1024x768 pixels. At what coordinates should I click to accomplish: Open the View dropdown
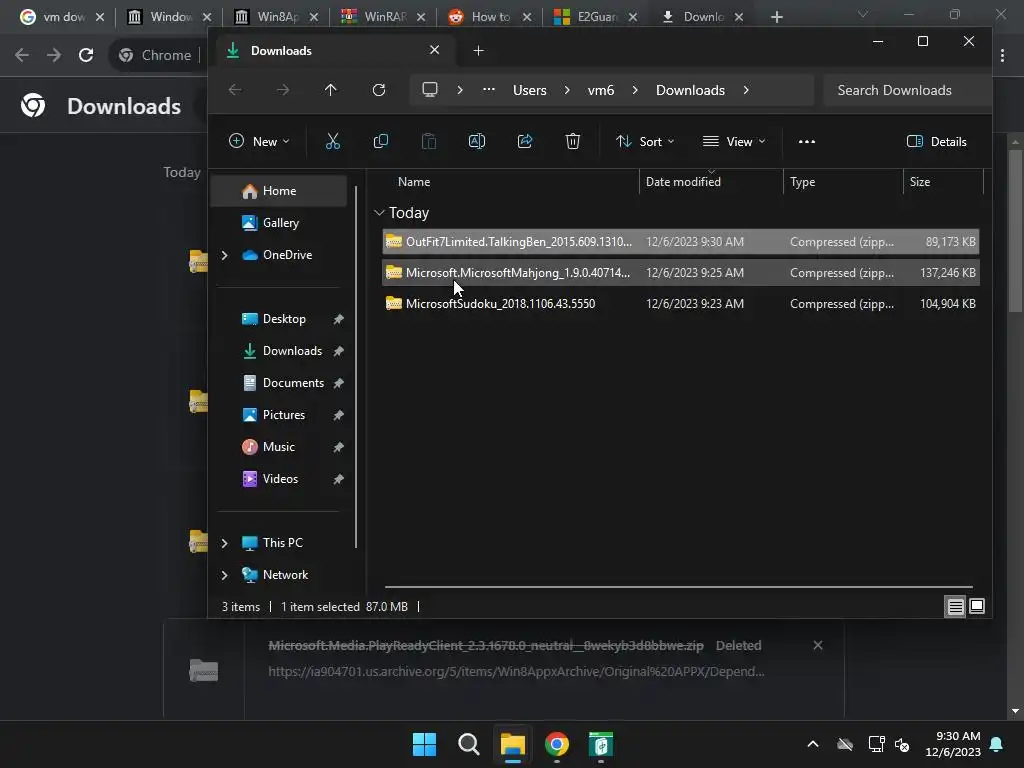(733, 141)
